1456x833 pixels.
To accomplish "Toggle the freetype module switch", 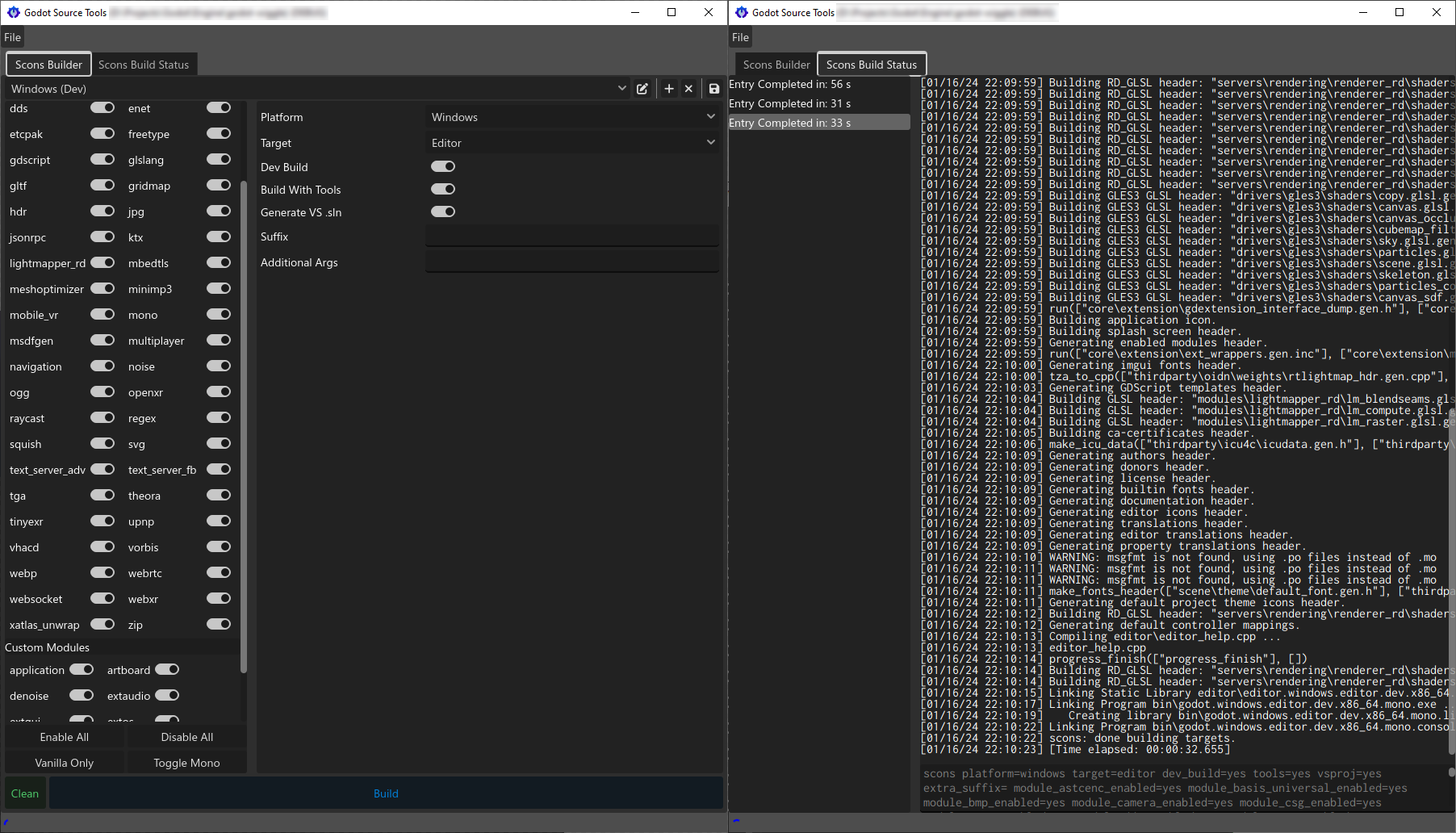I will click(219, 133).
